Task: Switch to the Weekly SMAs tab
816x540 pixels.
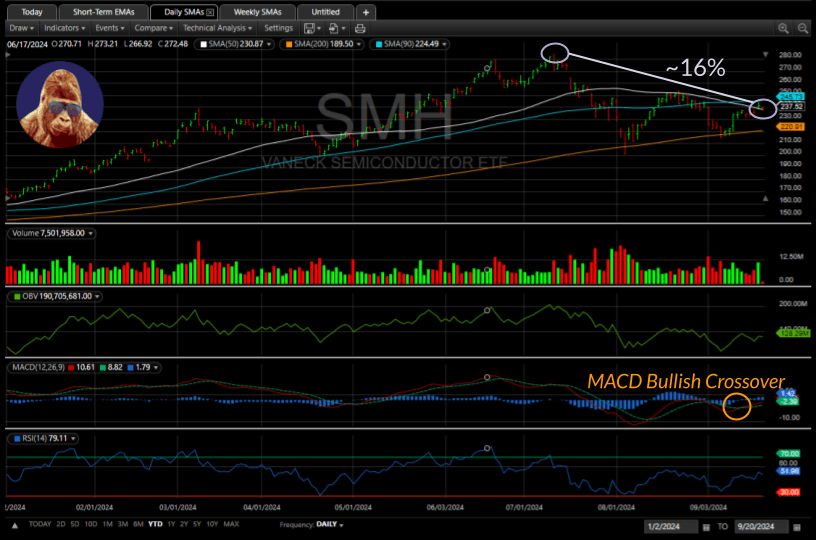Action: (x=256, y=12)
